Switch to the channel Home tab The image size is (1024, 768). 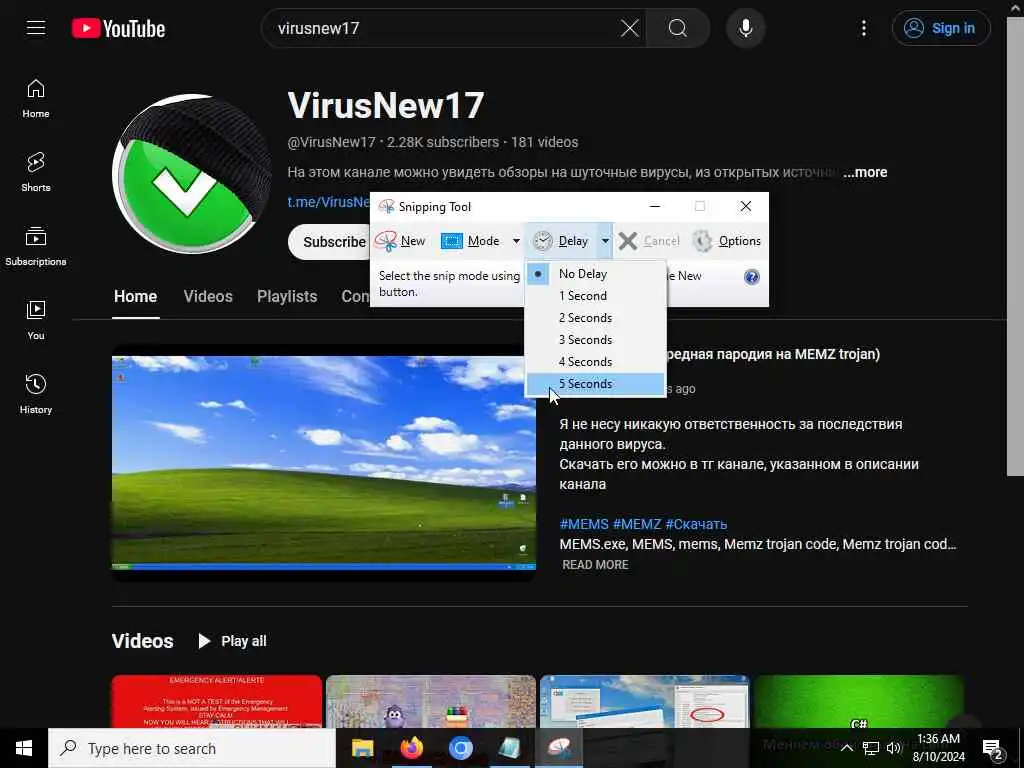[135, 296]
